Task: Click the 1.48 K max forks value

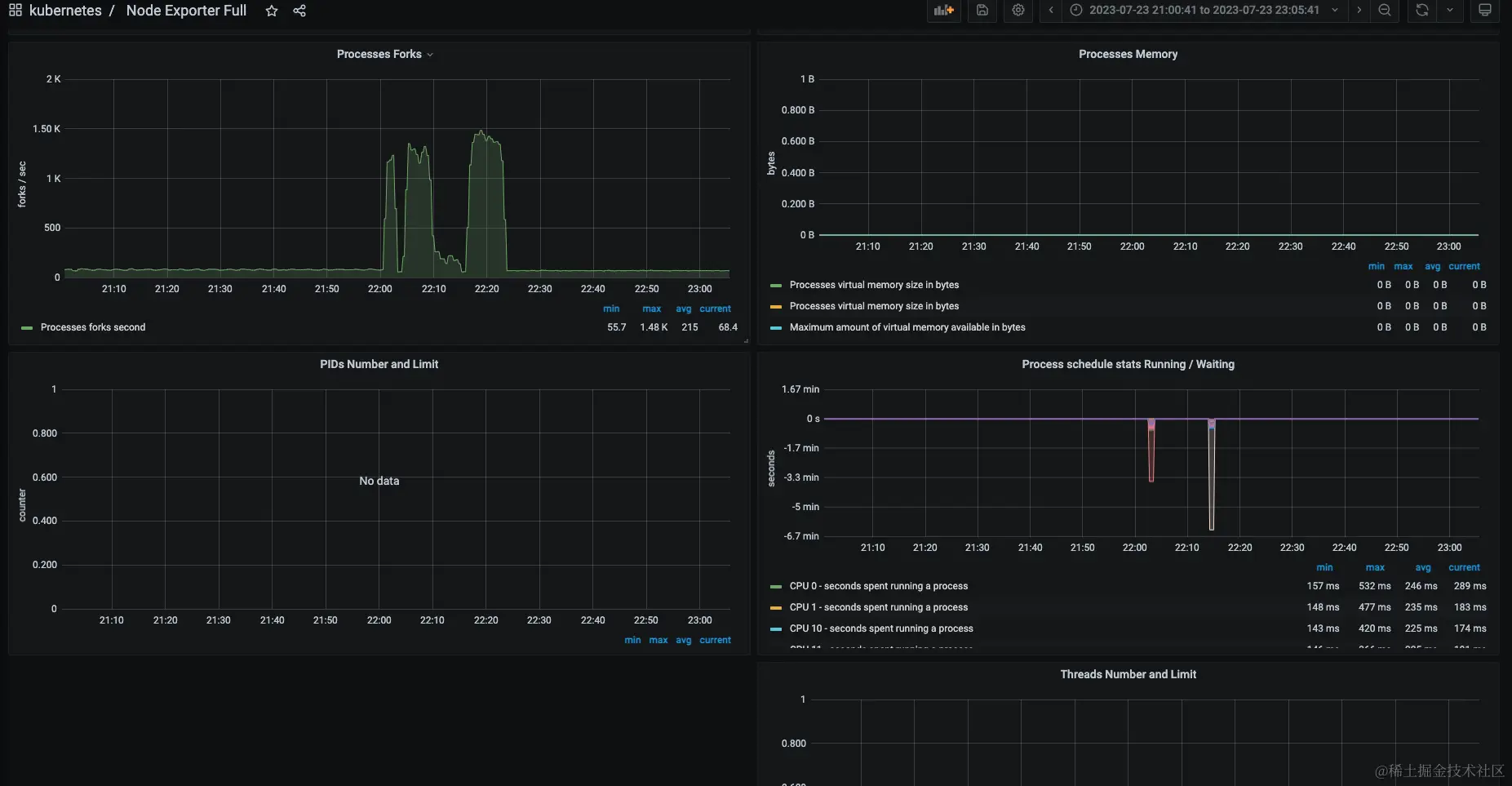Action: click(654, 327)
